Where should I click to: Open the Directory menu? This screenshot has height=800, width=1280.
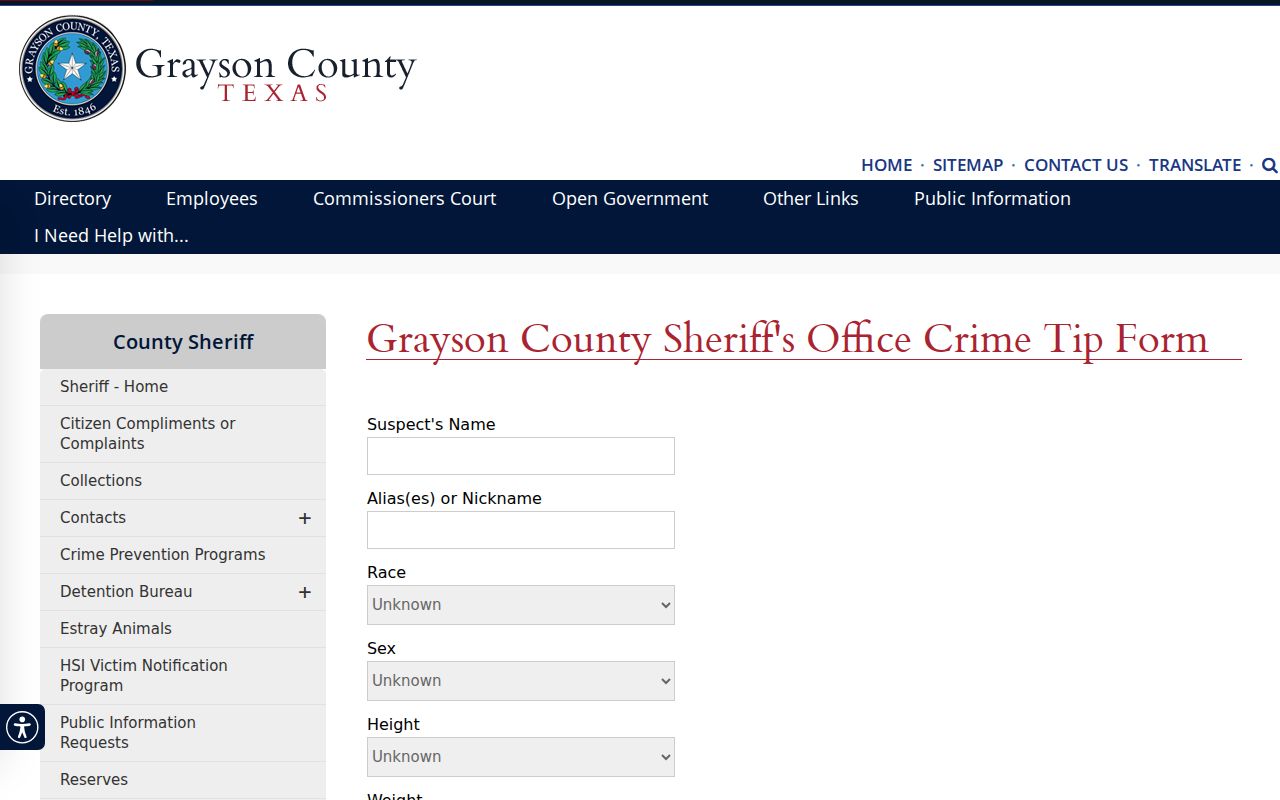pos(73,199)
